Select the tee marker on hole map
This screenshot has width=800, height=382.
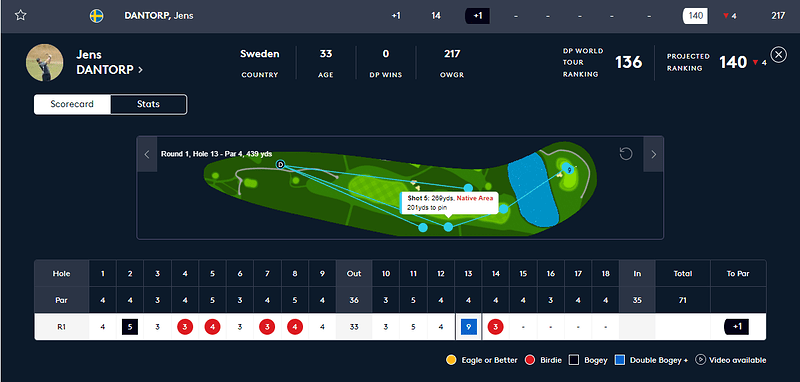(x=280, y=164)
